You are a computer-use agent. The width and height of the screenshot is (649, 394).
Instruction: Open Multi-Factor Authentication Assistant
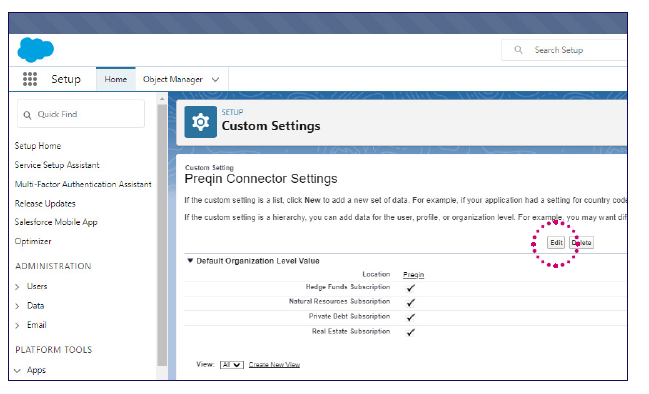83,184
